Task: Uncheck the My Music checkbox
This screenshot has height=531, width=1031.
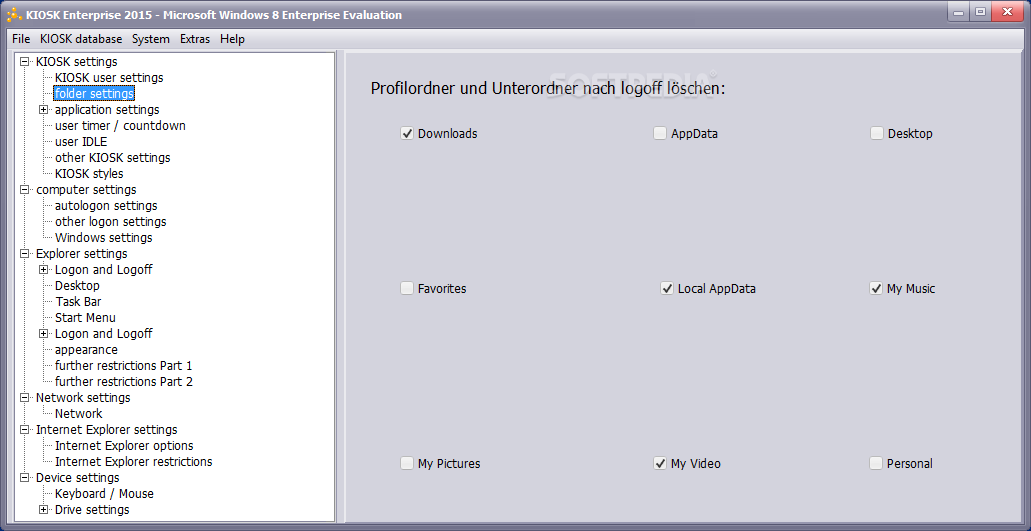Action: [x=876, y=289]
